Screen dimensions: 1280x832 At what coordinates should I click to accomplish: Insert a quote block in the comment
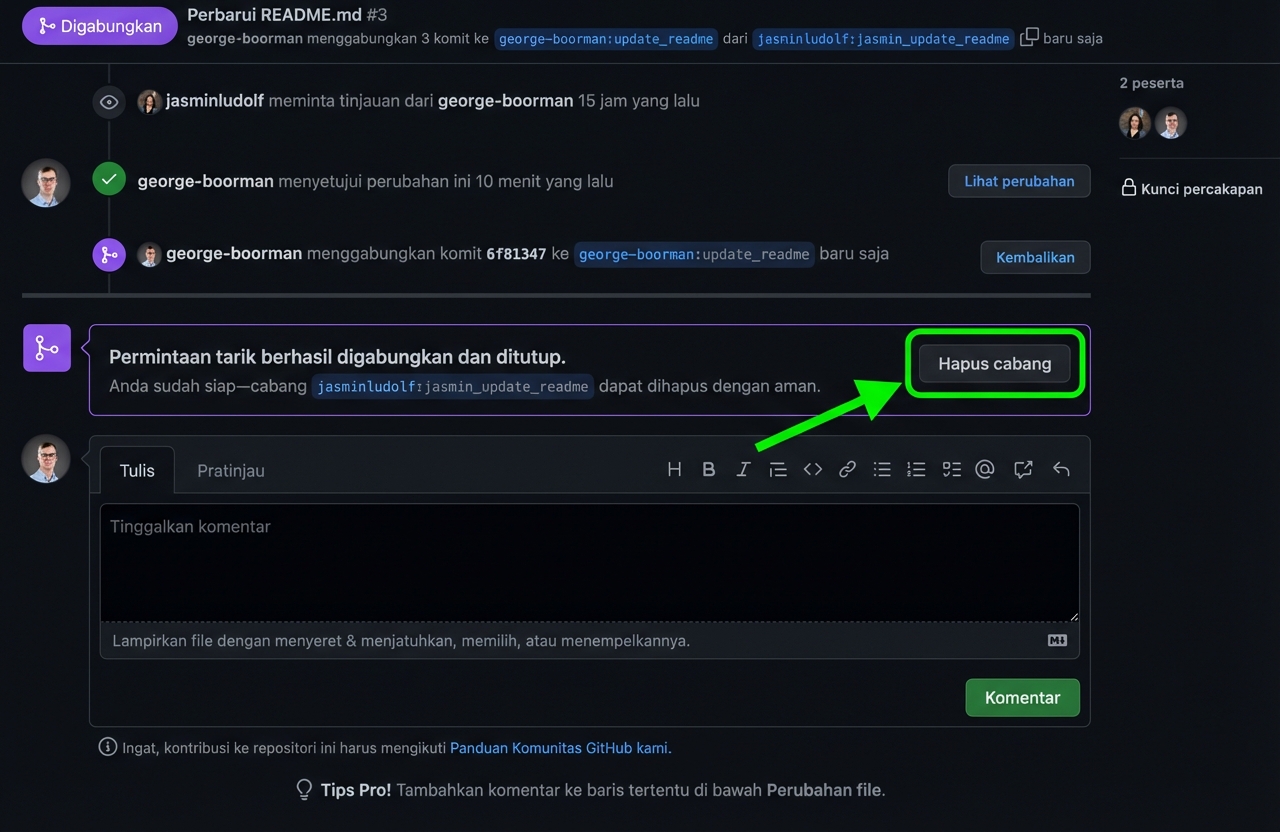tap(778, 469)
